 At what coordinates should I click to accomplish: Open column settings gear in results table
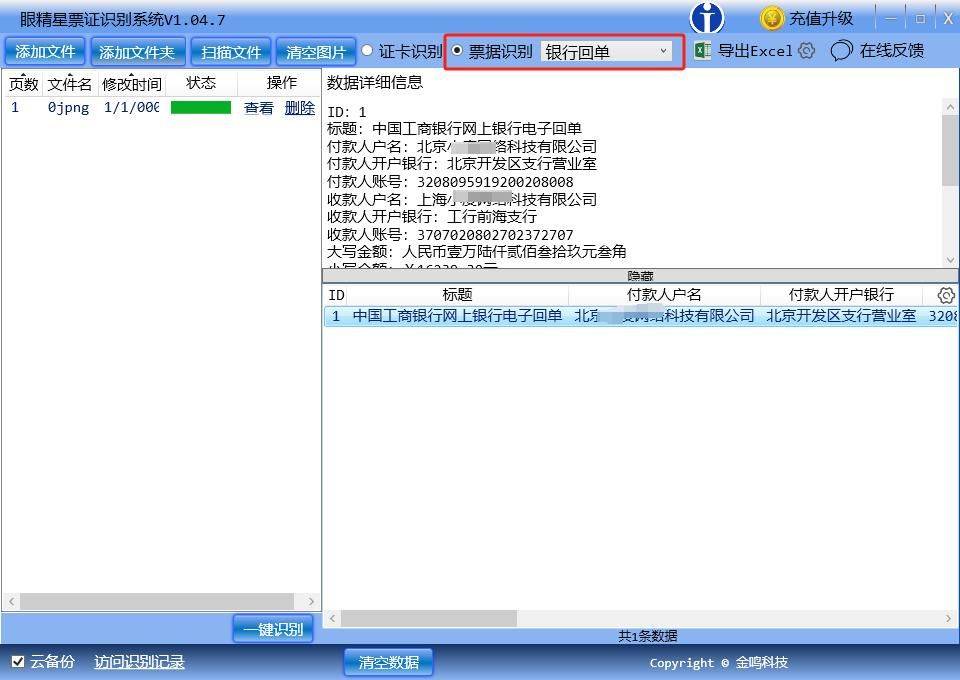(946, 295)
